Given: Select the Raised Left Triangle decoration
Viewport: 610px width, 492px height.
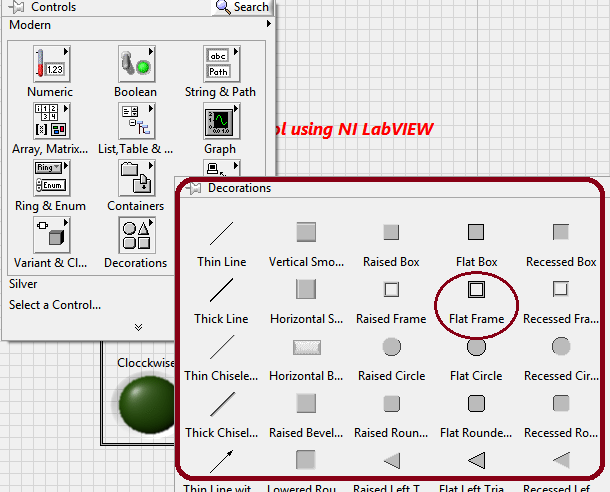Looking at the screenshot, I should point(392,461).
